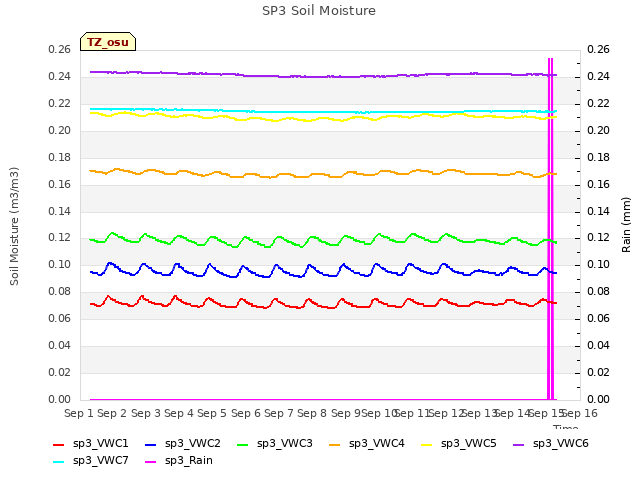Click the magenta rain spike on Sep 15
This screenshot has width=640, height=480.
pyautogui.click(x=550, y=229)
